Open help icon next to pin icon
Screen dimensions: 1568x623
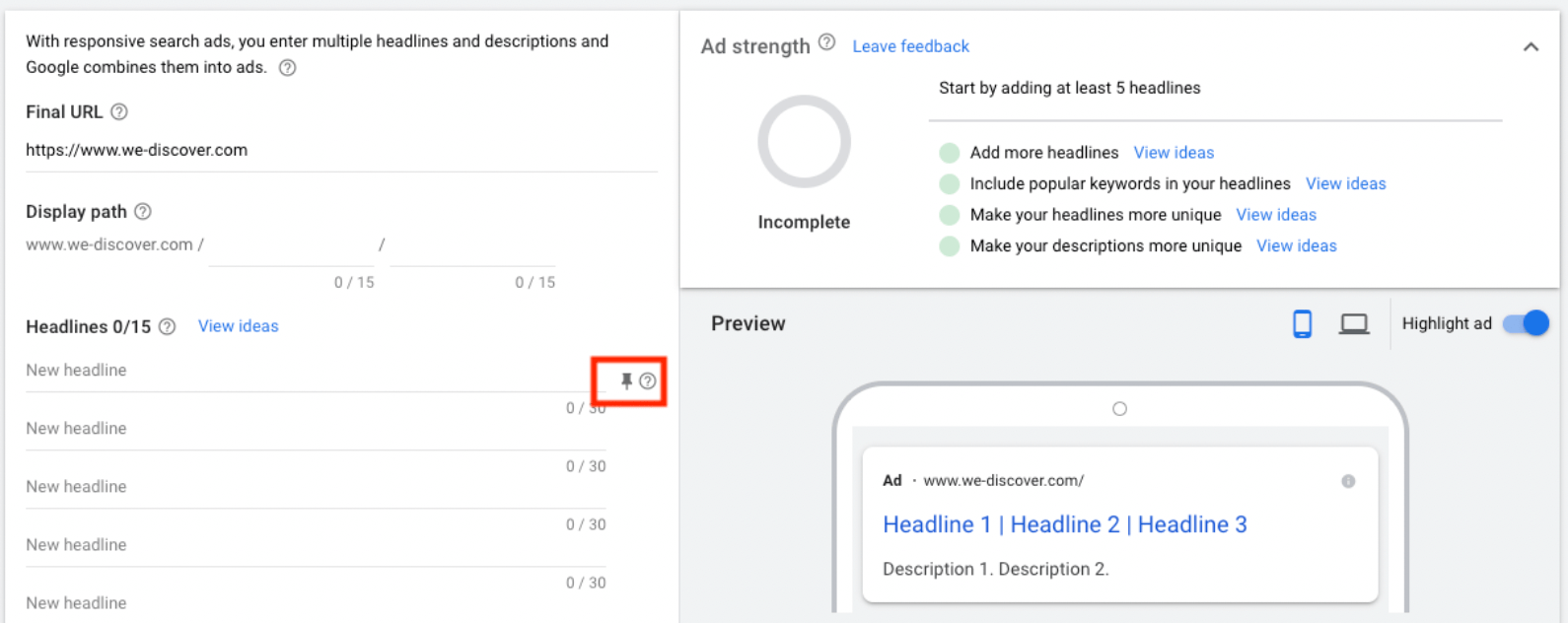[647, 381]
